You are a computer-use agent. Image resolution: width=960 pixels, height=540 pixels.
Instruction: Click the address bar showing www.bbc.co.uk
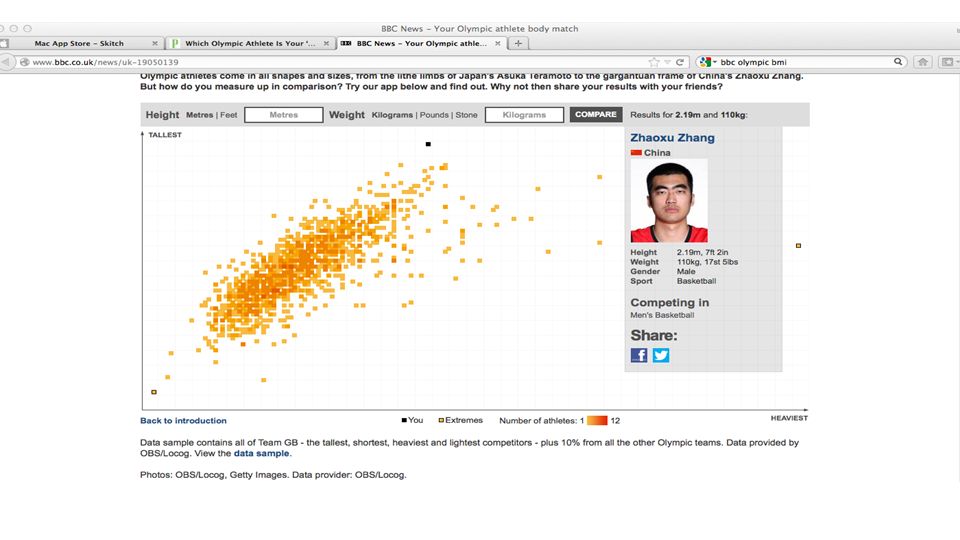pos(337,62)
